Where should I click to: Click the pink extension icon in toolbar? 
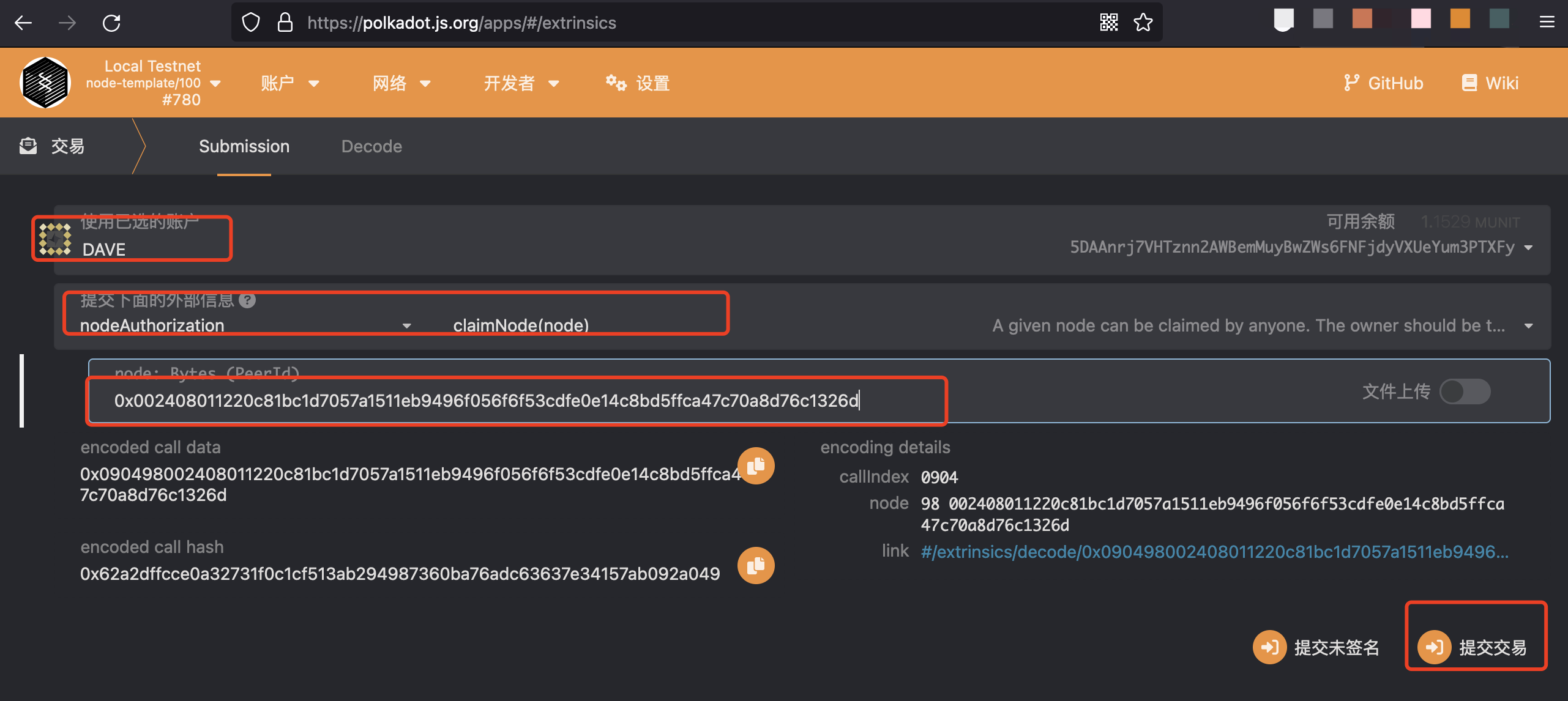[1421, 18]
